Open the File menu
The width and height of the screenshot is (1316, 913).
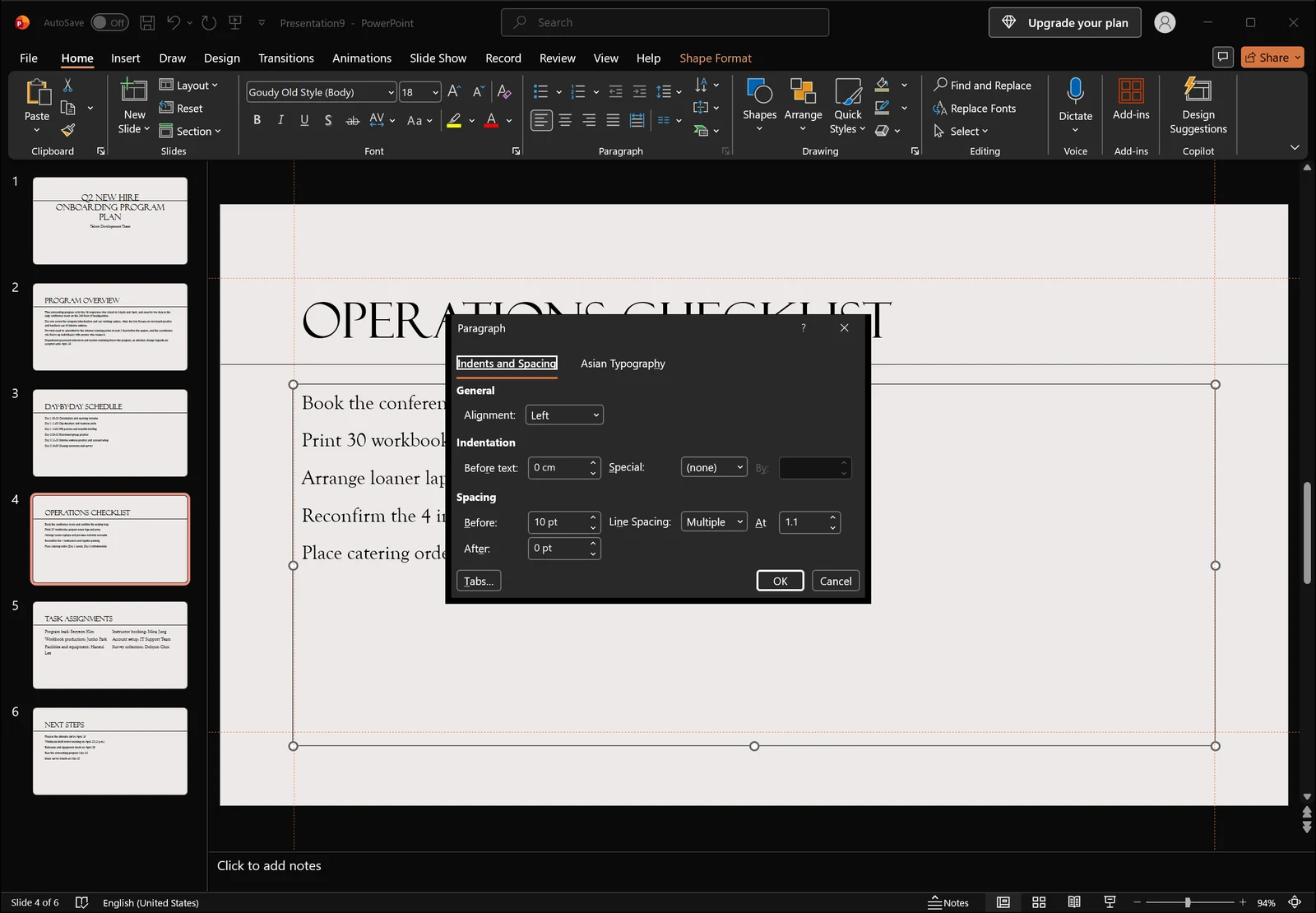point(29,58)
